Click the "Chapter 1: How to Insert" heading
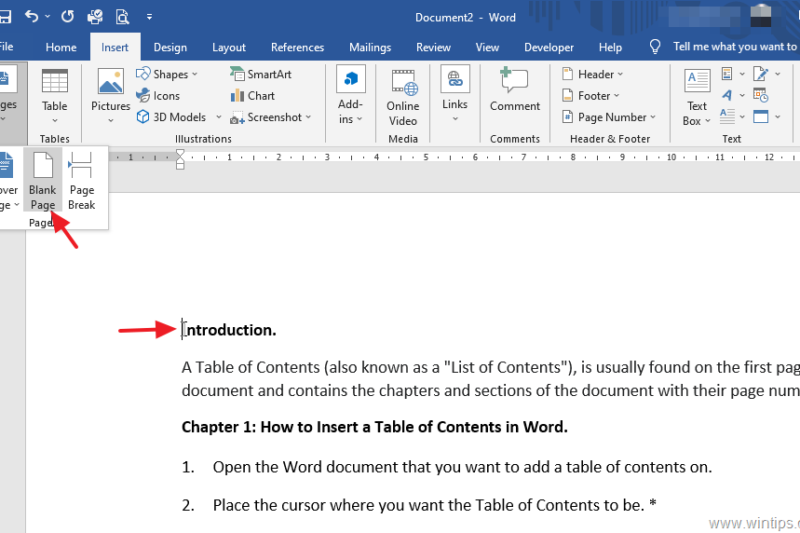 374,427
